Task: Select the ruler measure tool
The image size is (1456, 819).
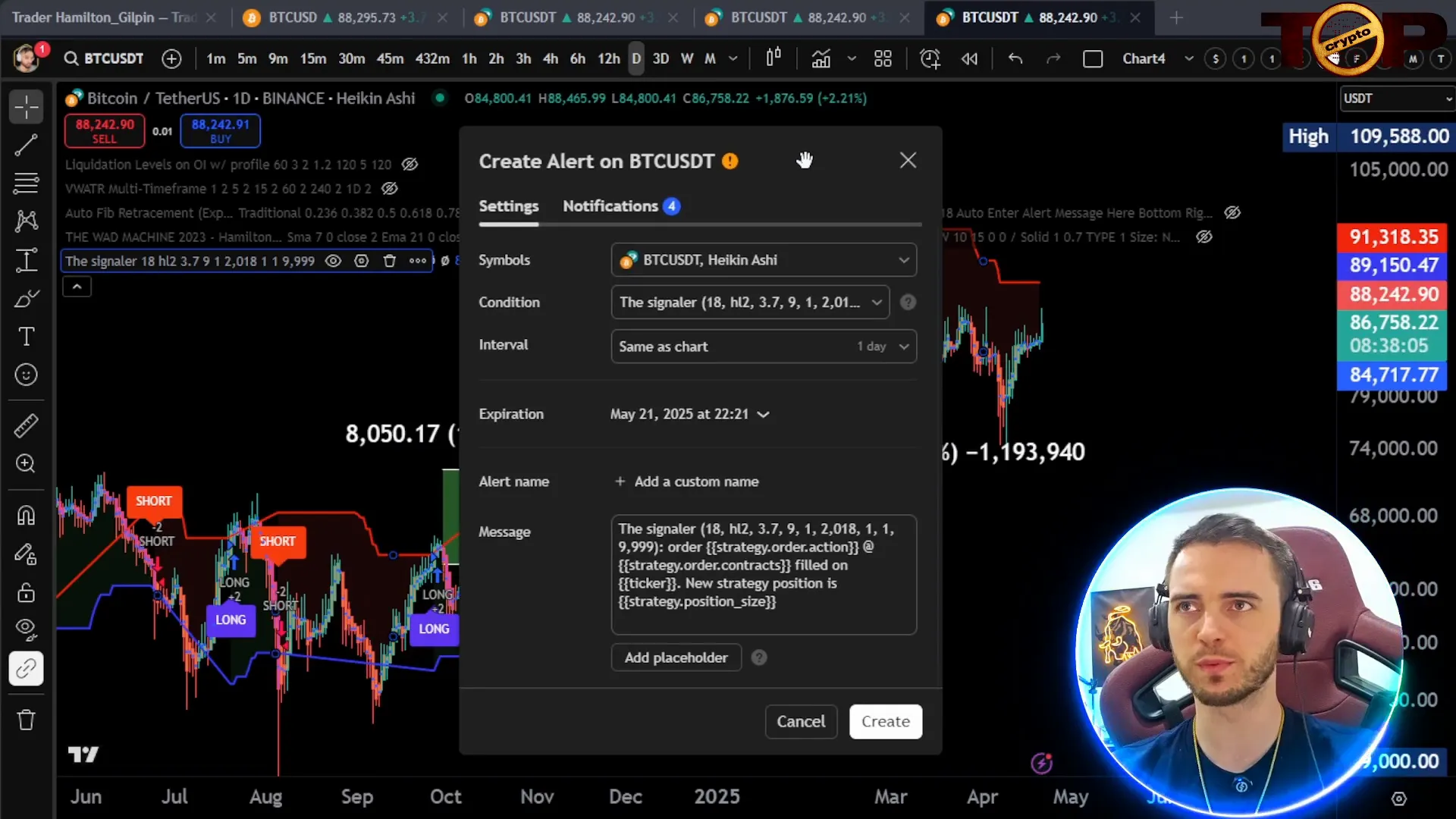Action: (26, 425)
